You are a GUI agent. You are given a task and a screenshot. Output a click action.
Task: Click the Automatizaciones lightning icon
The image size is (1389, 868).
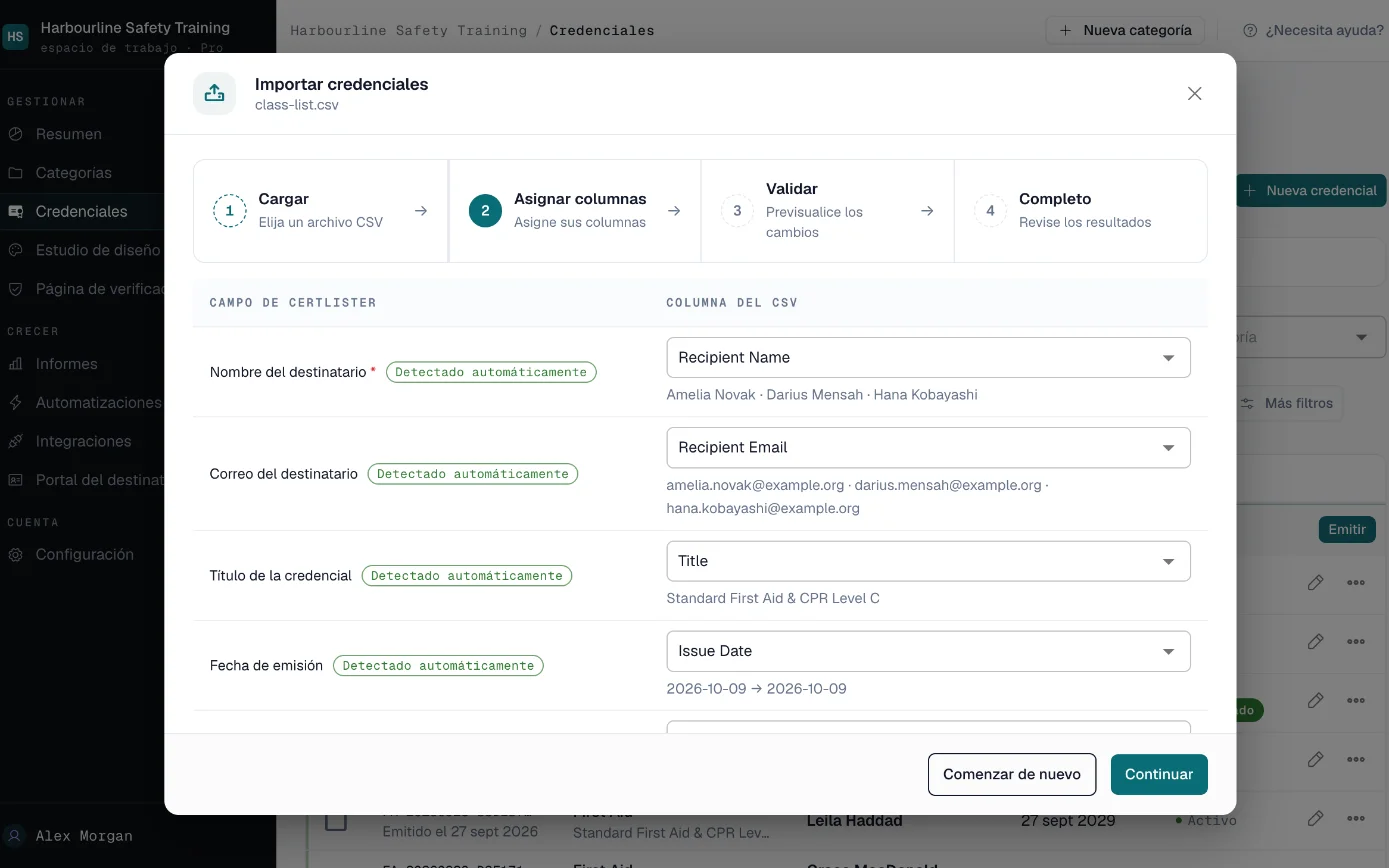click(15, 403)
